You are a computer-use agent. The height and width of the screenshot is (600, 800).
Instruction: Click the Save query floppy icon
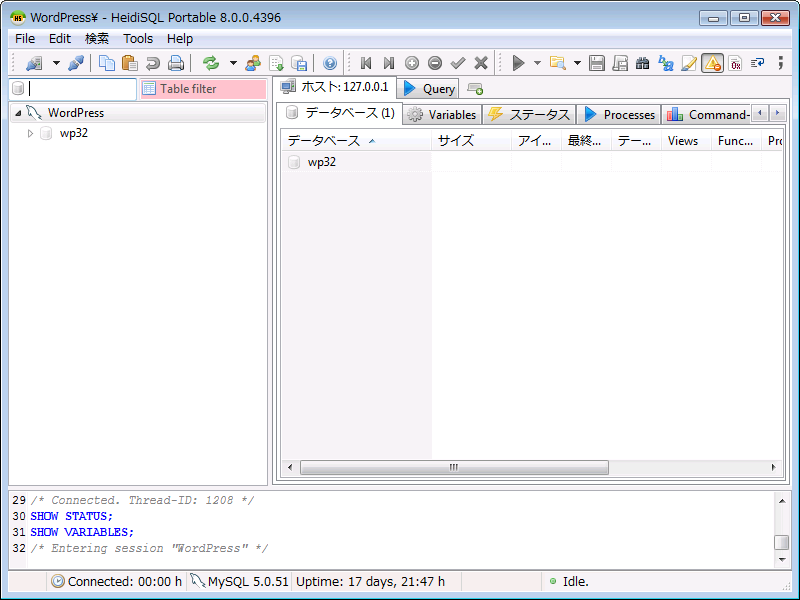596,63
